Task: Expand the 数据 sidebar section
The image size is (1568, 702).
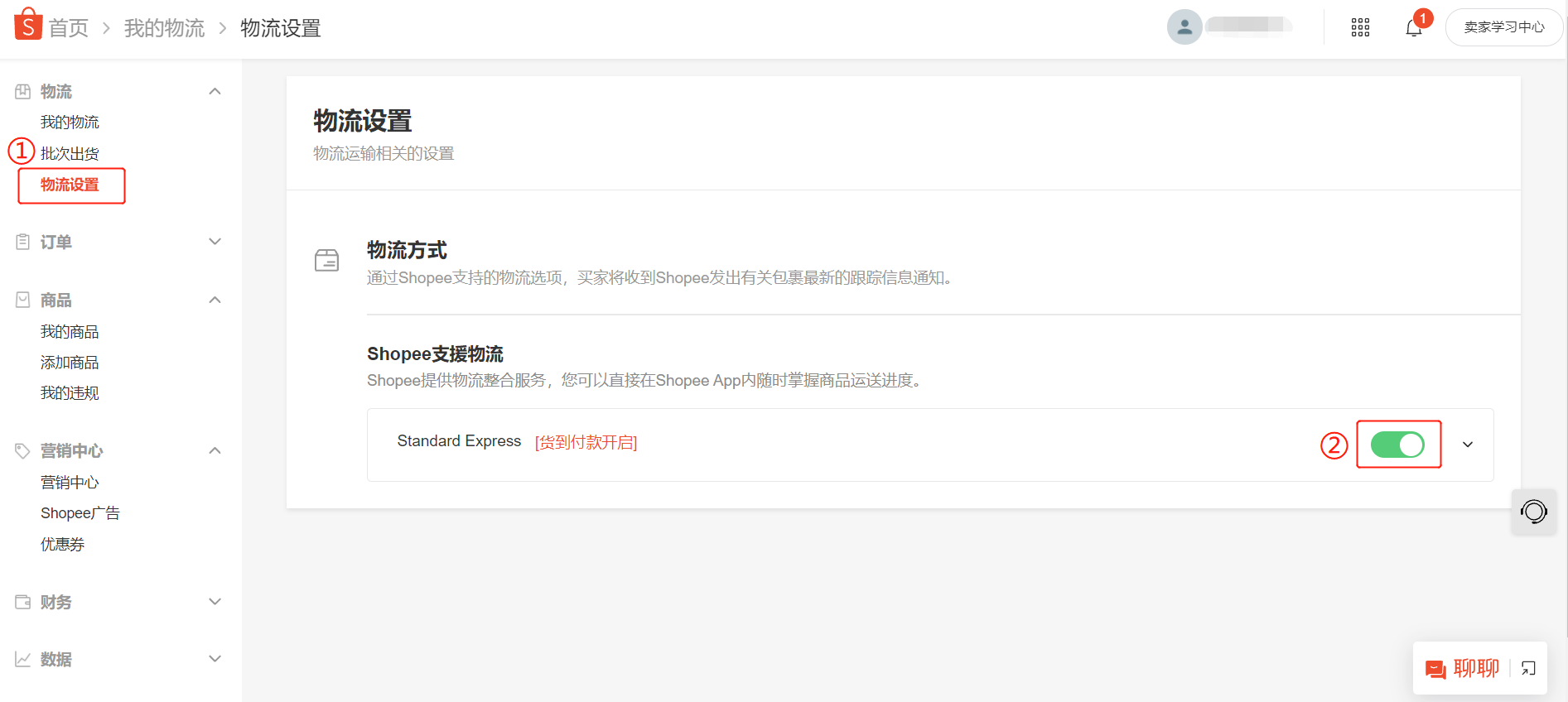Action: (215, 659)
